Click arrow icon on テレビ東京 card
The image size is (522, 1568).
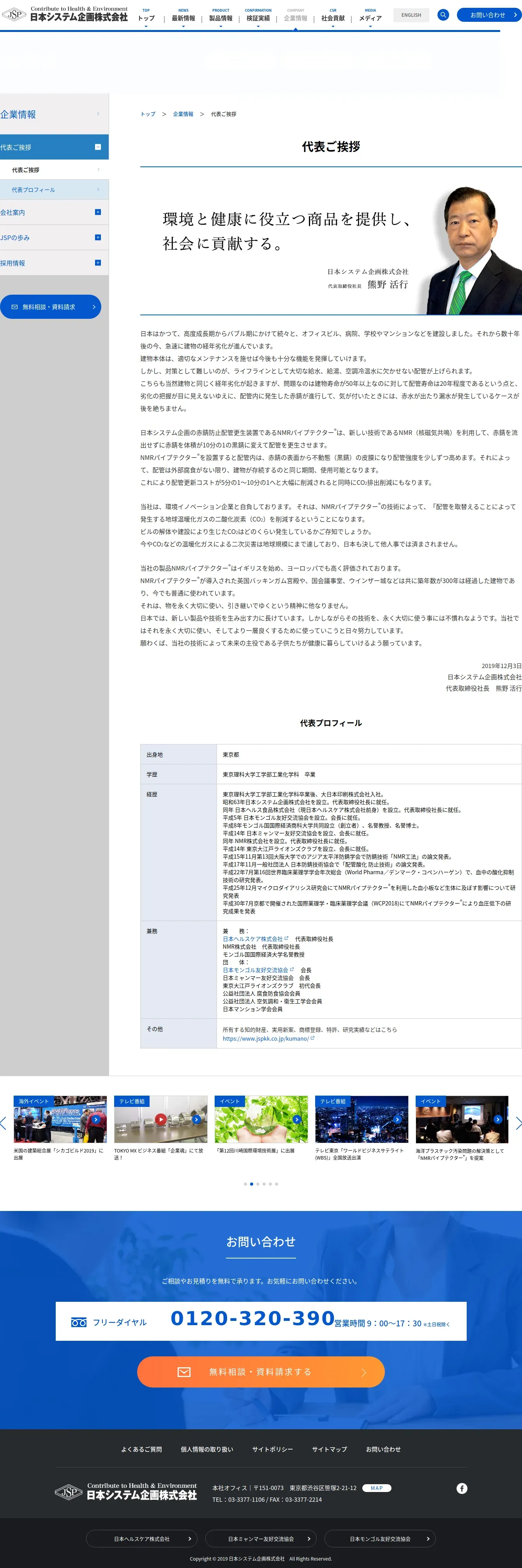coord(397,1119)
